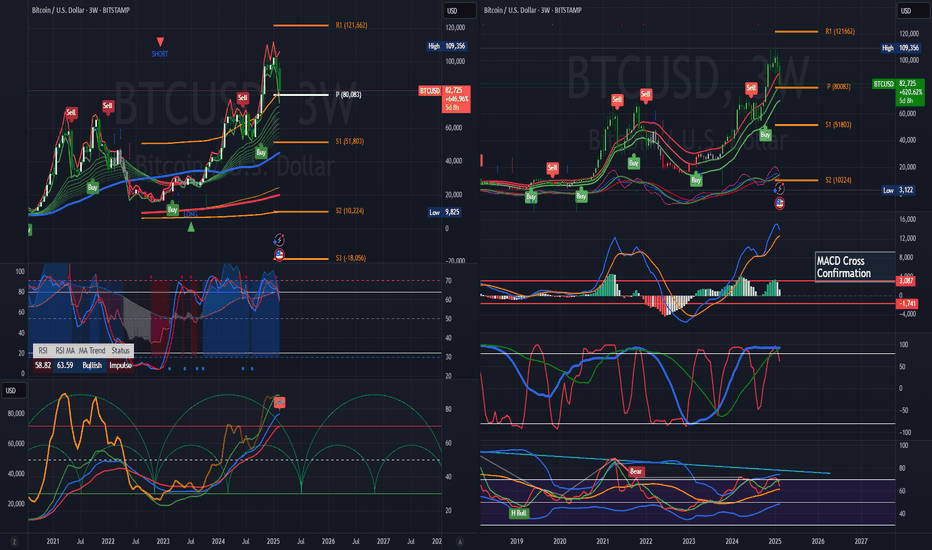Click the Status header cell in the table
The width and height of the screenshot is (932, 550).
(121, 351)
